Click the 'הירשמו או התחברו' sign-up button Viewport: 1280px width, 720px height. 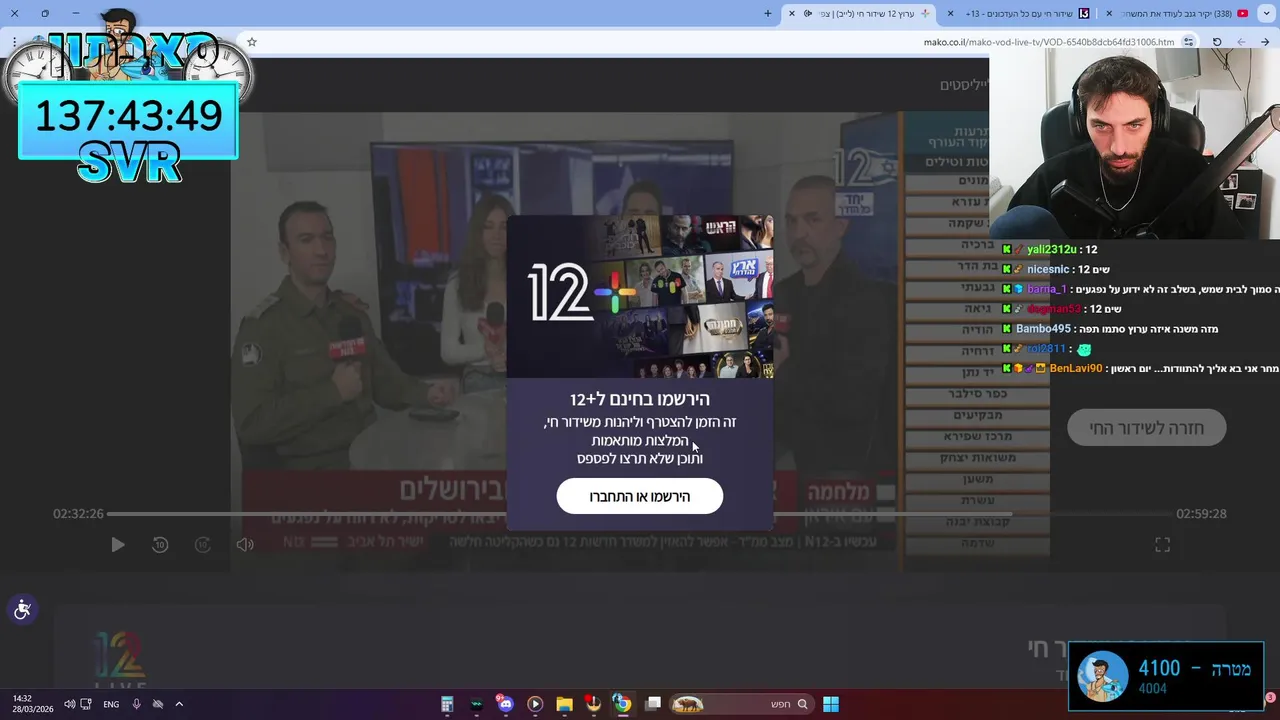640,496
